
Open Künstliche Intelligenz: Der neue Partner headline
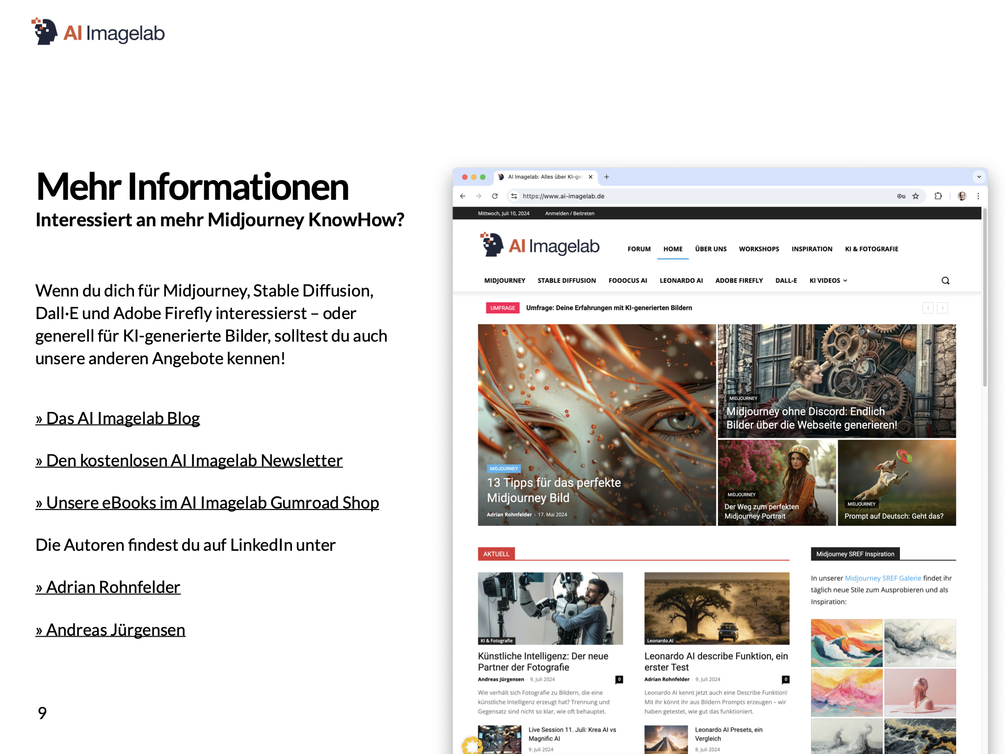click(543, 662)
